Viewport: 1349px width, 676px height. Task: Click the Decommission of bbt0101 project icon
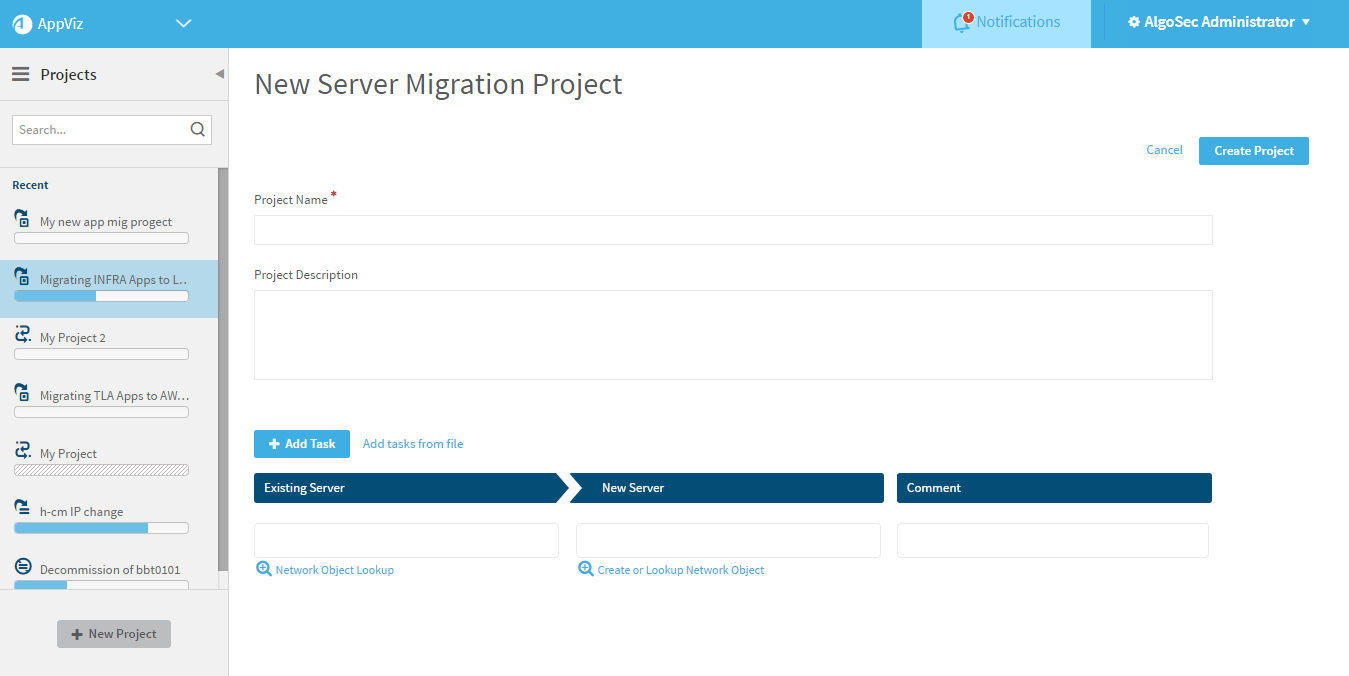[x=23, y=566]
